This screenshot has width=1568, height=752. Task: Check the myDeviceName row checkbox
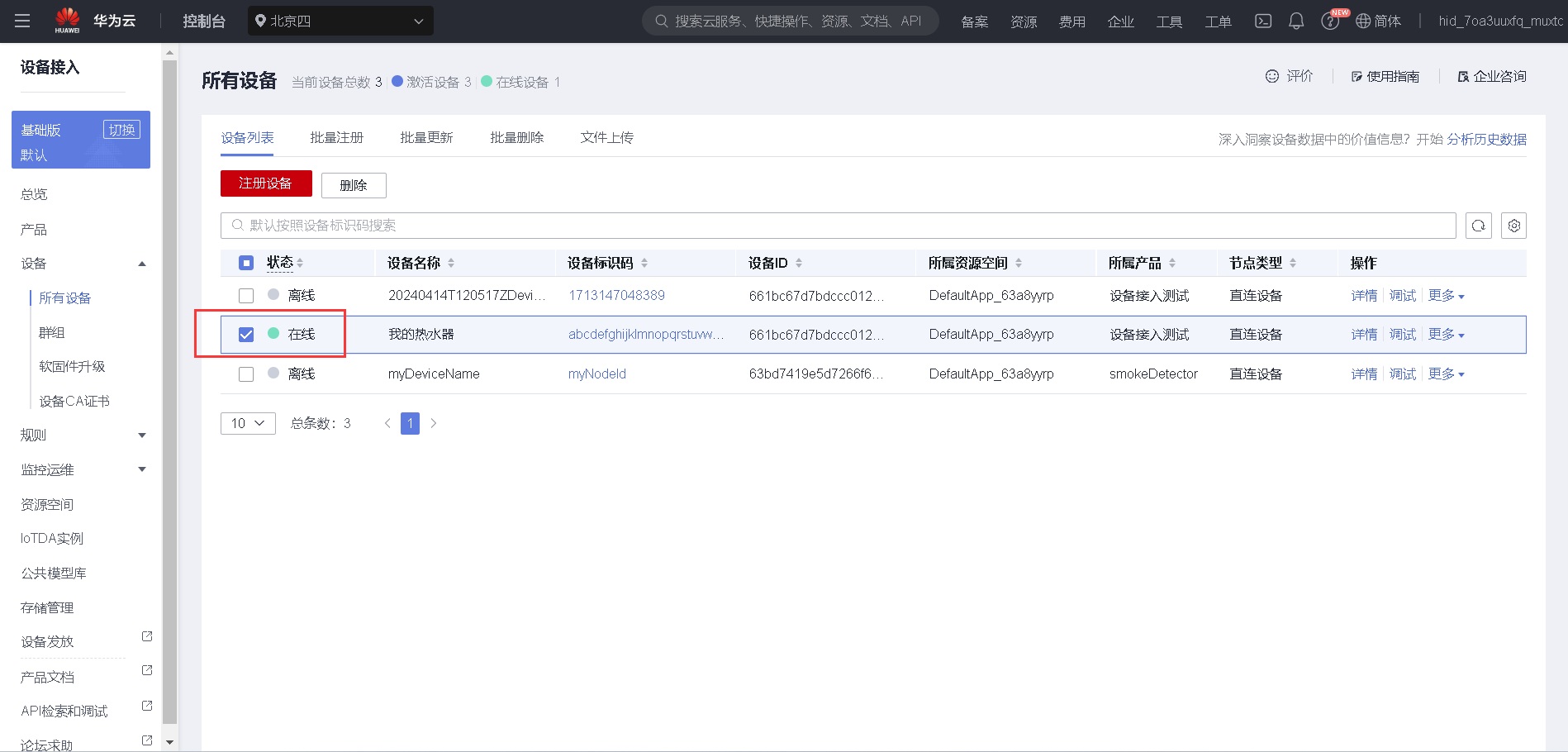pyautogui.click(x=246, y=374)
